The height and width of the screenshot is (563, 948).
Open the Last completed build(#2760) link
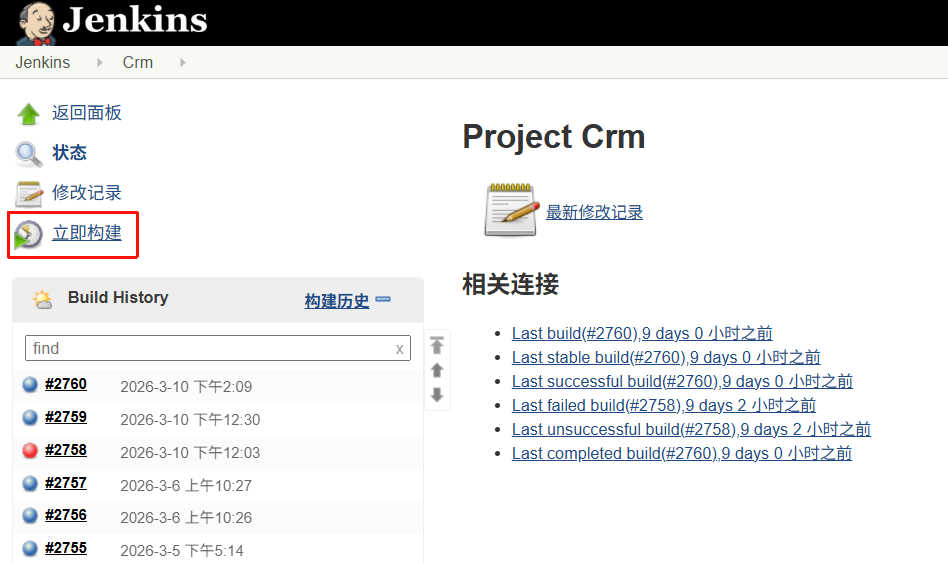tap(681, 454)
